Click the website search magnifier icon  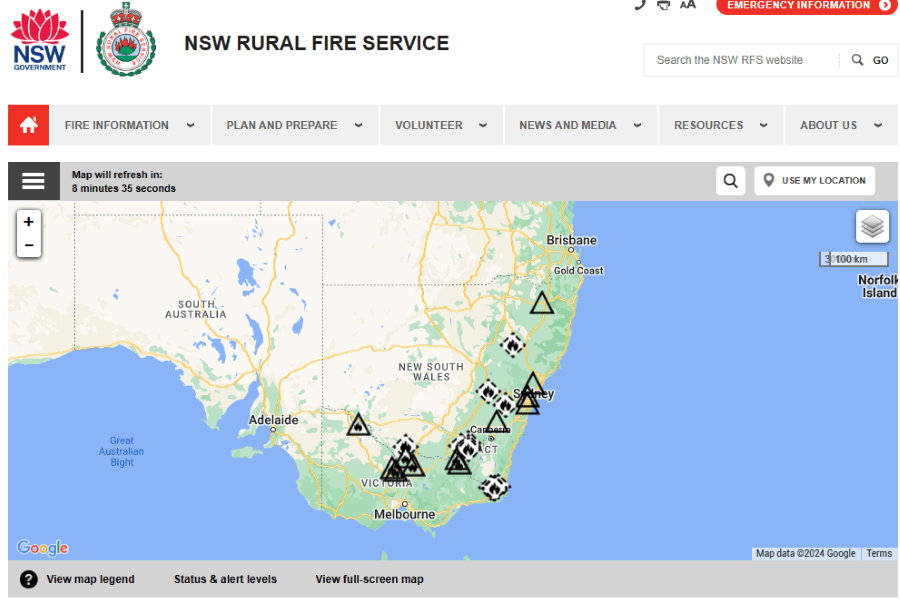[857, 60]
